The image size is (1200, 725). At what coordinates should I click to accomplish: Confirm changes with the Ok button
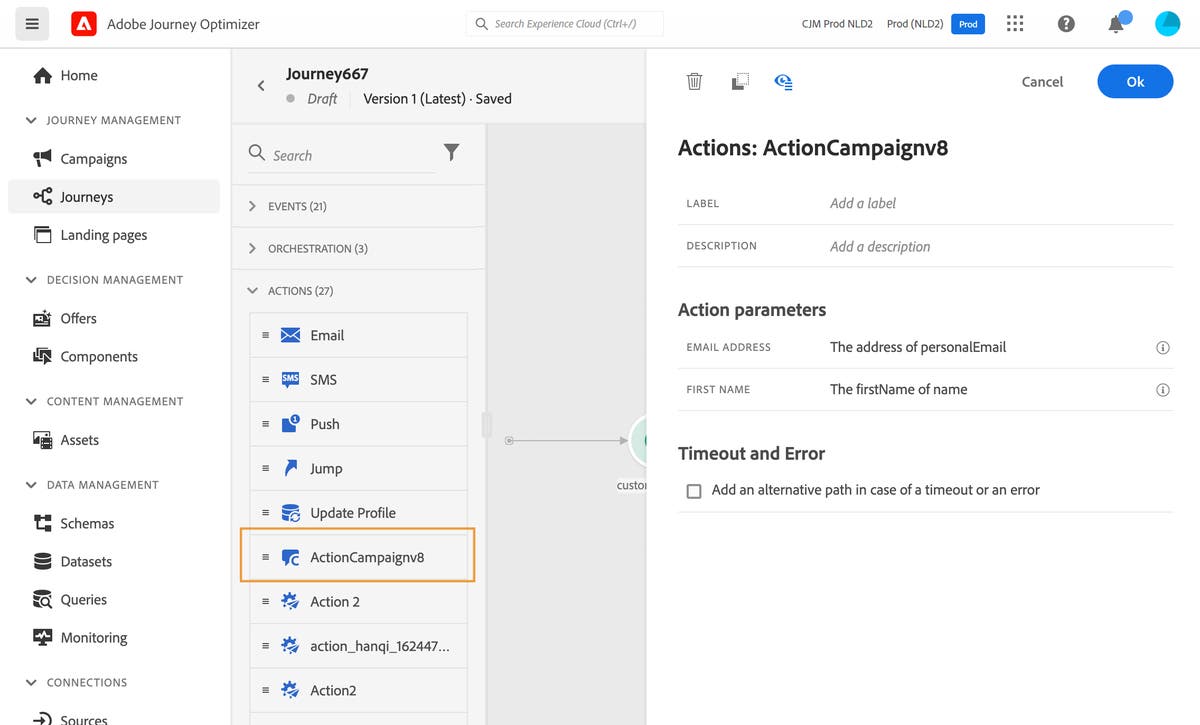pos(1135,81)
